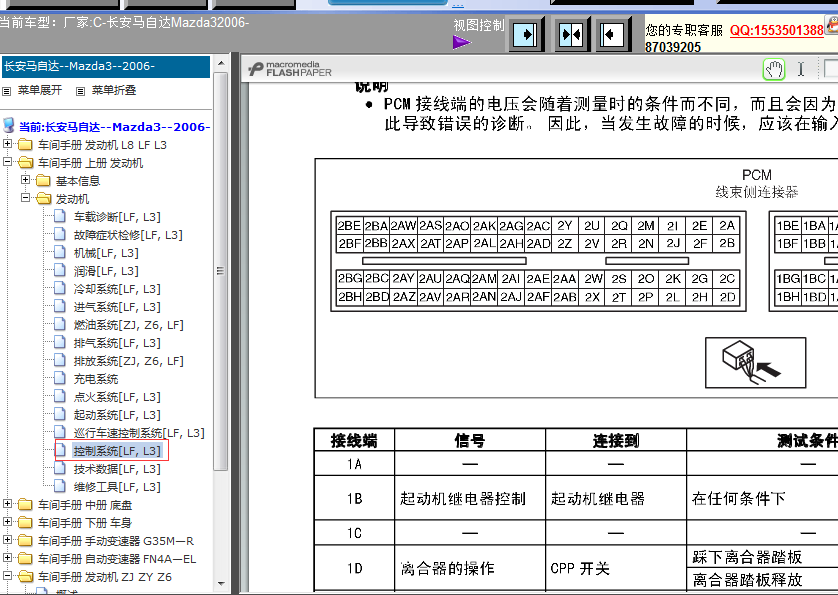Click the 菜单折叠 collapse-menu icon
This screenshot has height=595, width=838.
pos(80,91)
